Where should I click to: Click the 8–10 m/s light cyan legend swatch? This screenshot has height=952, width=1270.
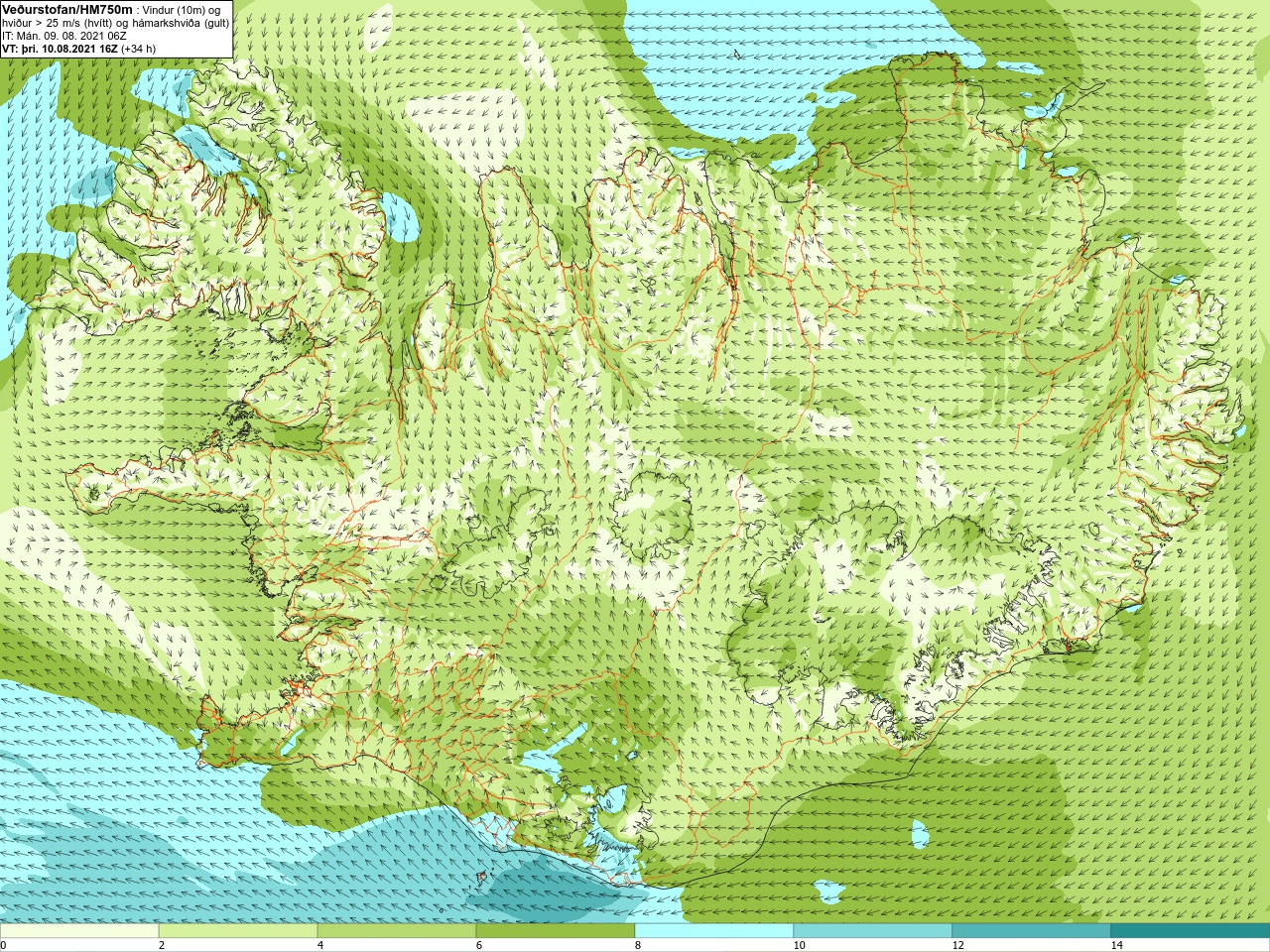click(x=714, y=931)
